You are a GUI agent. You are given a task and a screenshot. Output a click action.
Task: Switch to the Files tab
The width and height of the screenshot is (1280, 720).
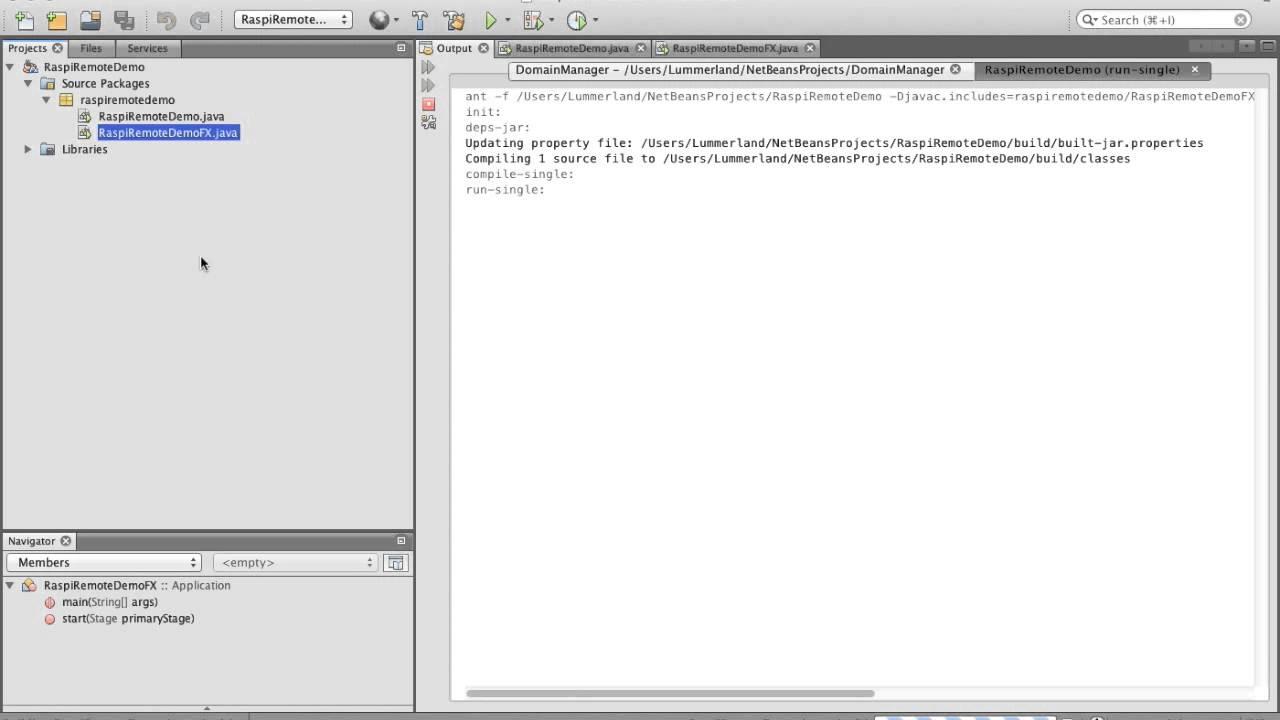tap(91, 48)
